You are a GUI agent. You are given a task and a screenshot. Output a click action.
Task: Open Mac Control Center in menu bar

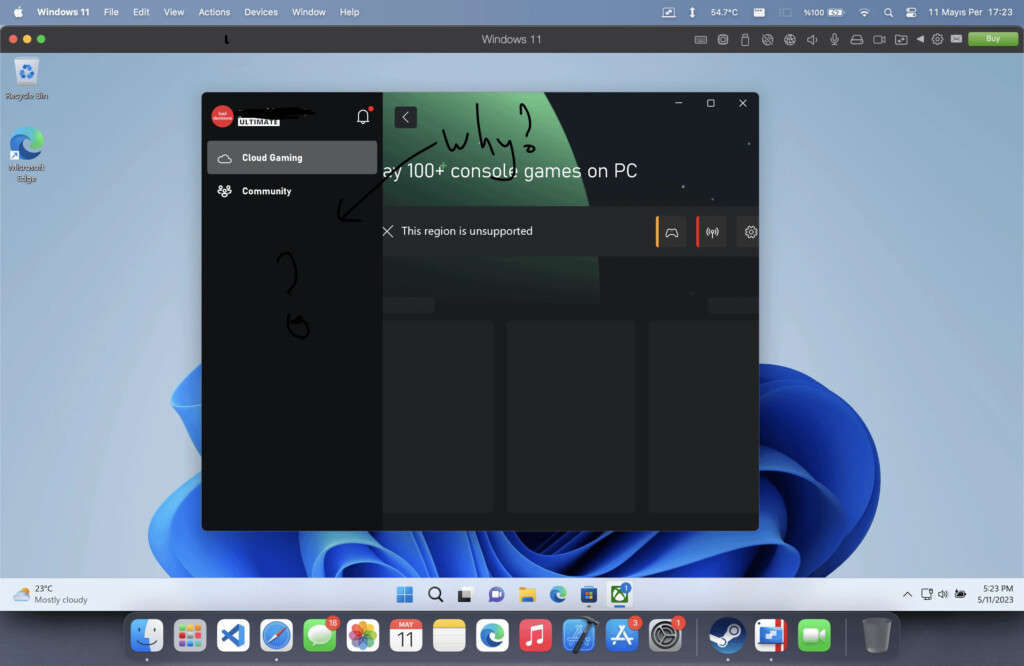click(x=911, y=12)
